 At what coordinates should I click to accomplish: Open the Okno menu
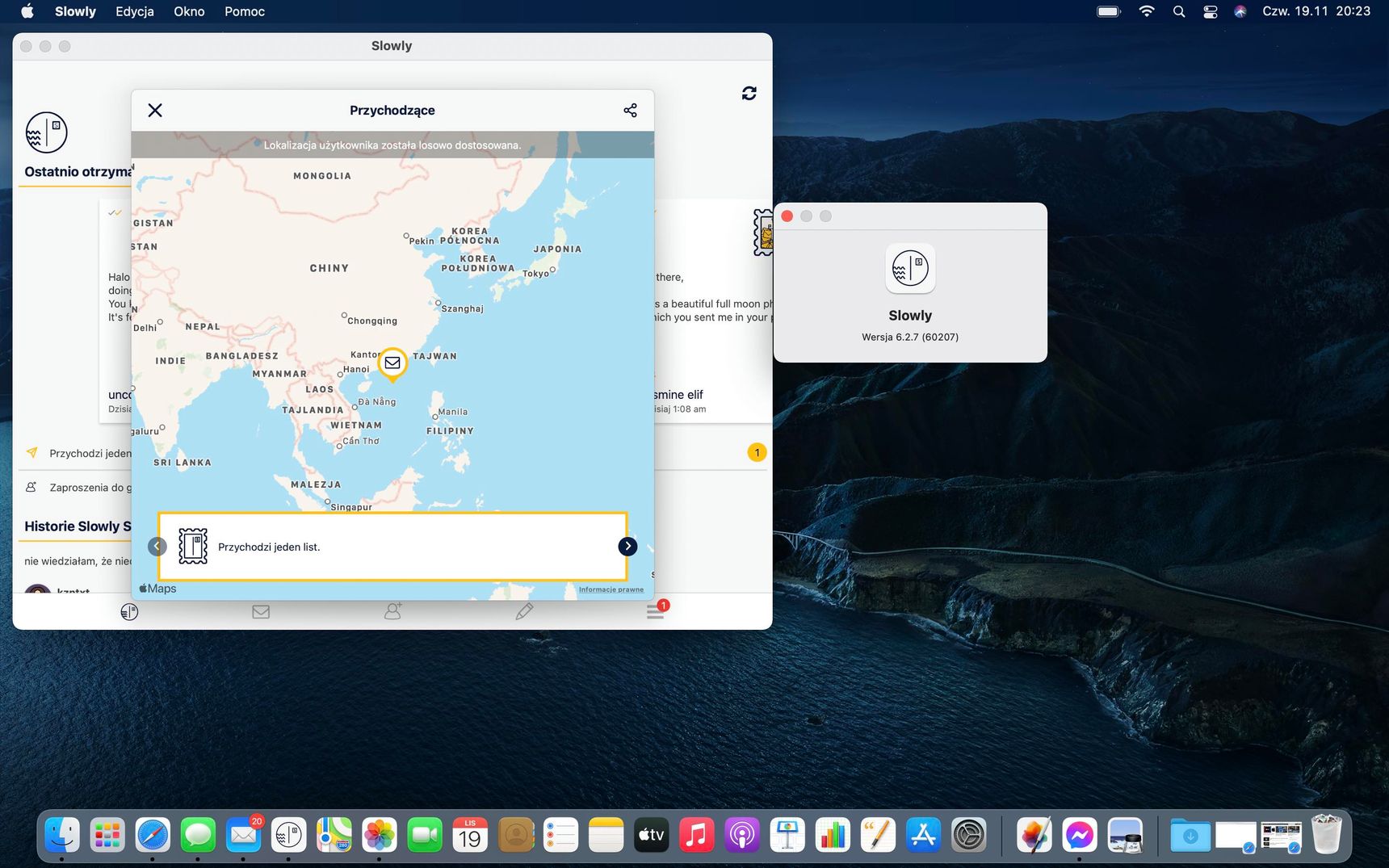coord(189,11)
